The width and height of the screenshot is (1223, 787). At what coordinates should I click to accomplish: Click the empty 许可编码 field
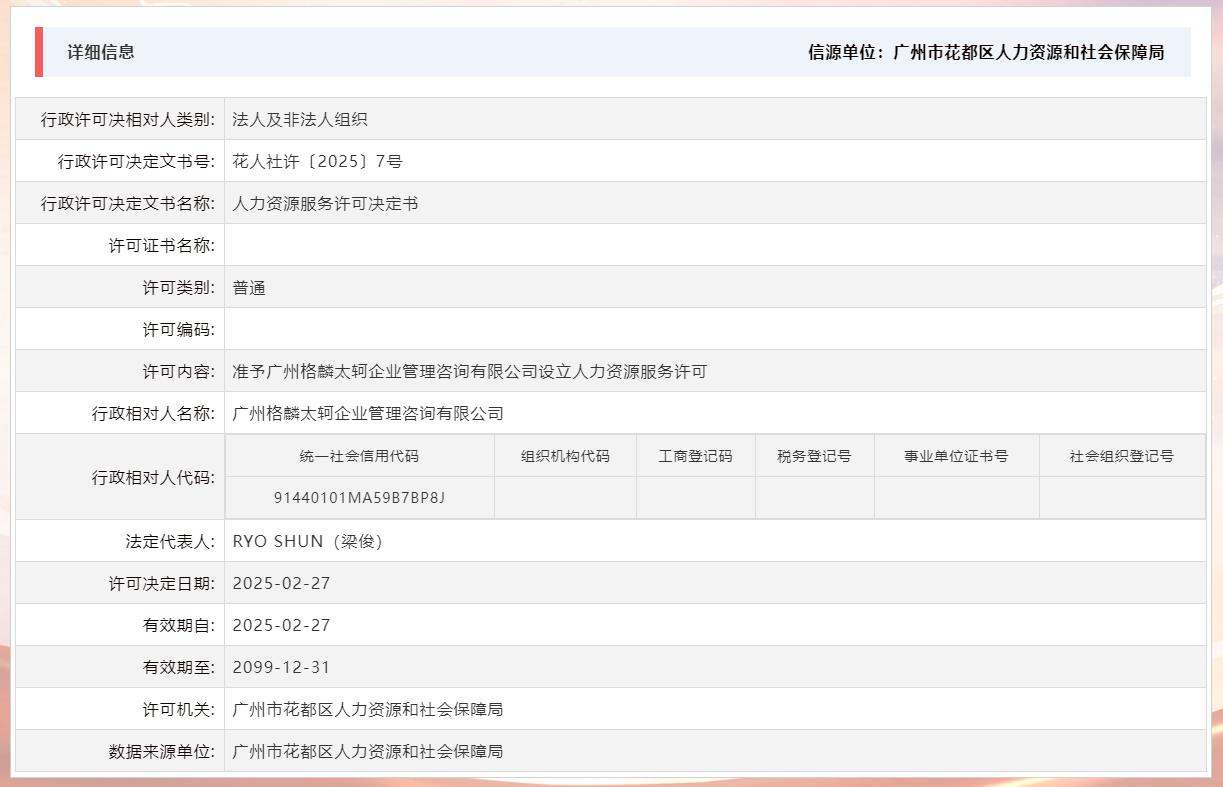tap(400, 328)
